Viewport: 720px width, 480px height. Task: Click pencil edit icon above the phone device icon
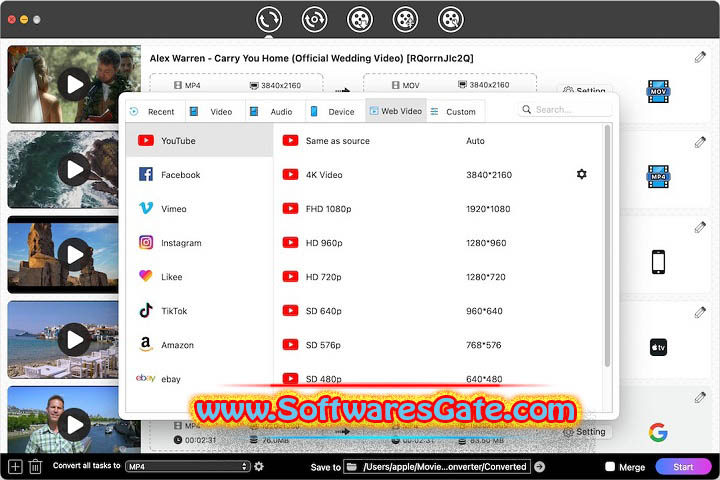point(700,227)
